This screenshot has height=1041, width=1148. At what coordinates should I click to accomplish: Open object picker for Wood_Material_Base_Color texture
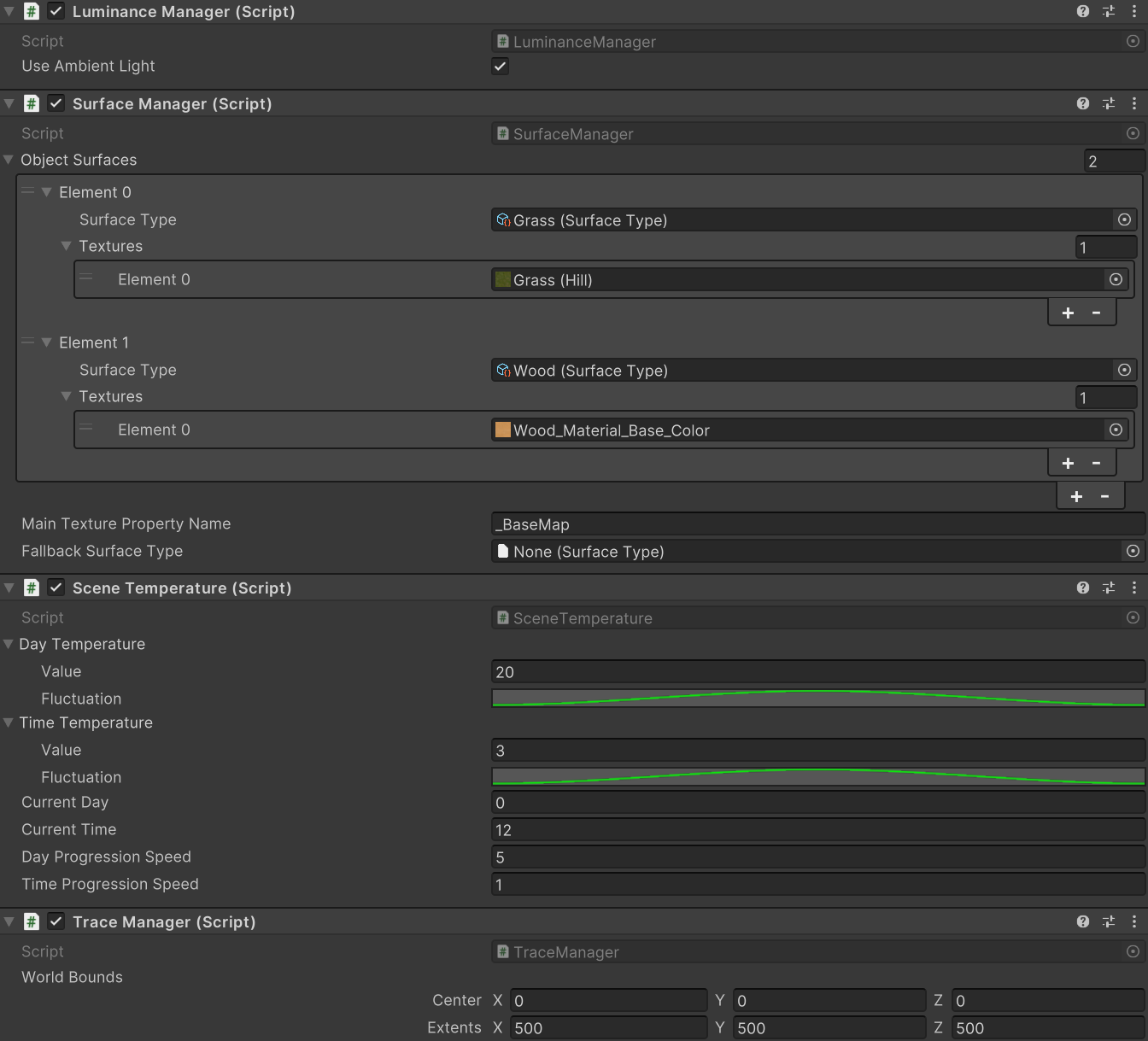(1116, 430)
